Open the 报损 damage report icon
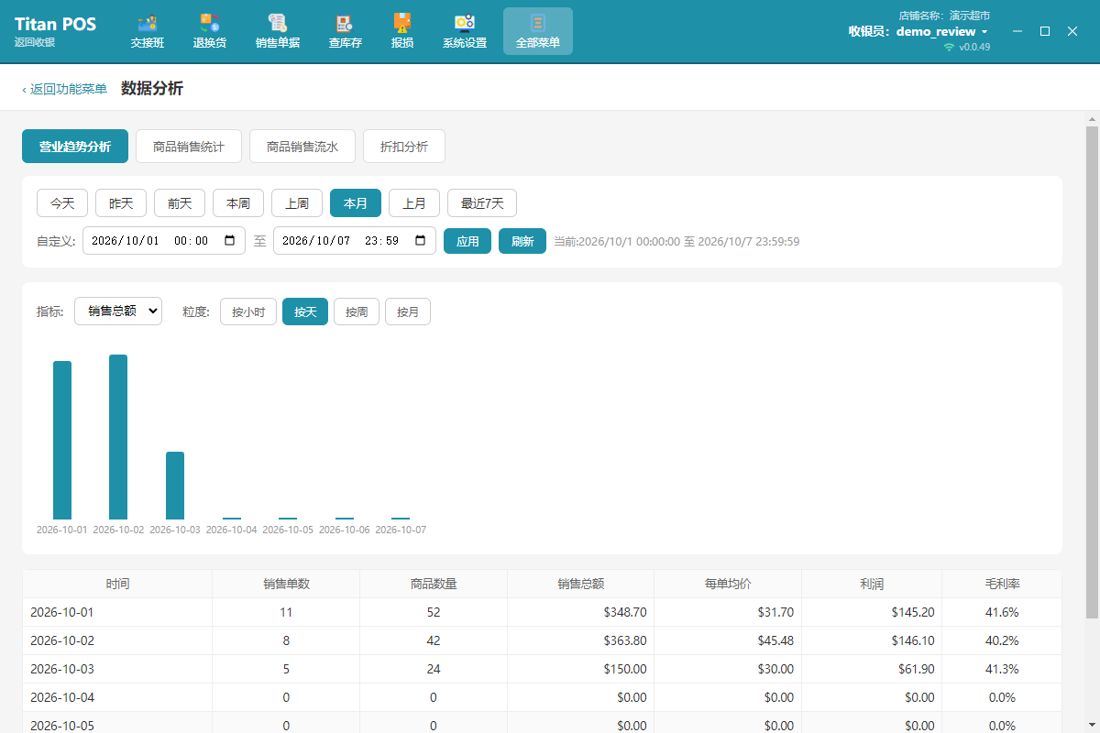The width and height of the screenshot is (1100, 733). pyautogui.click(x=402, y=32)
